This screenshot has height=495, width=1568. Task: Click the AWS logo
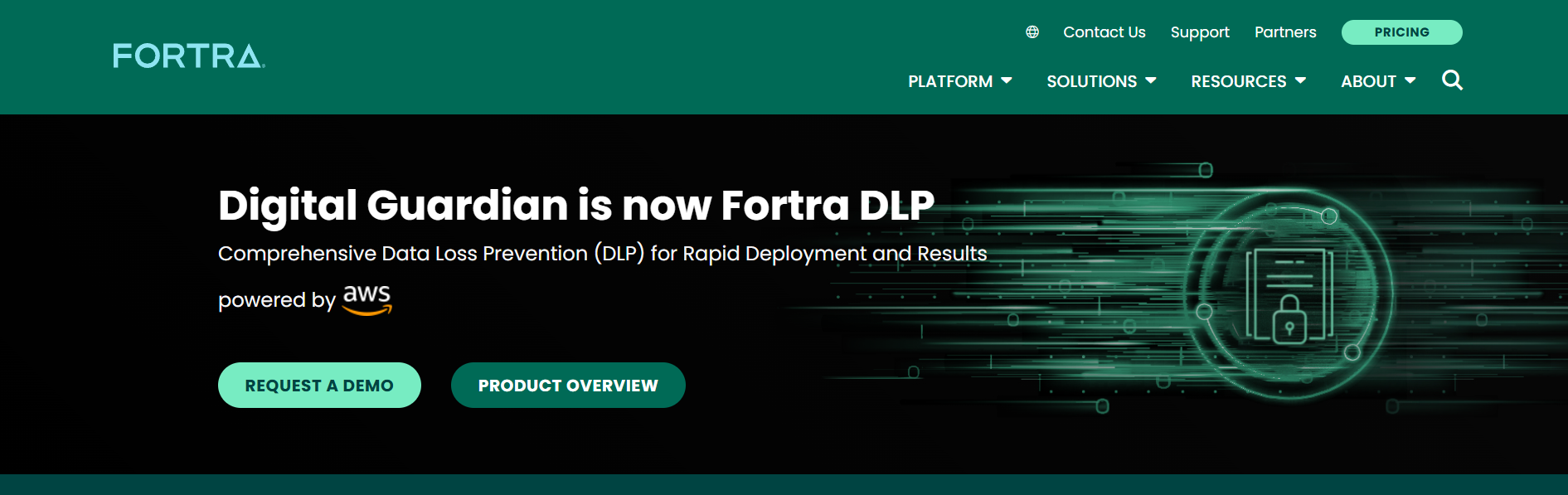point(367,299)
